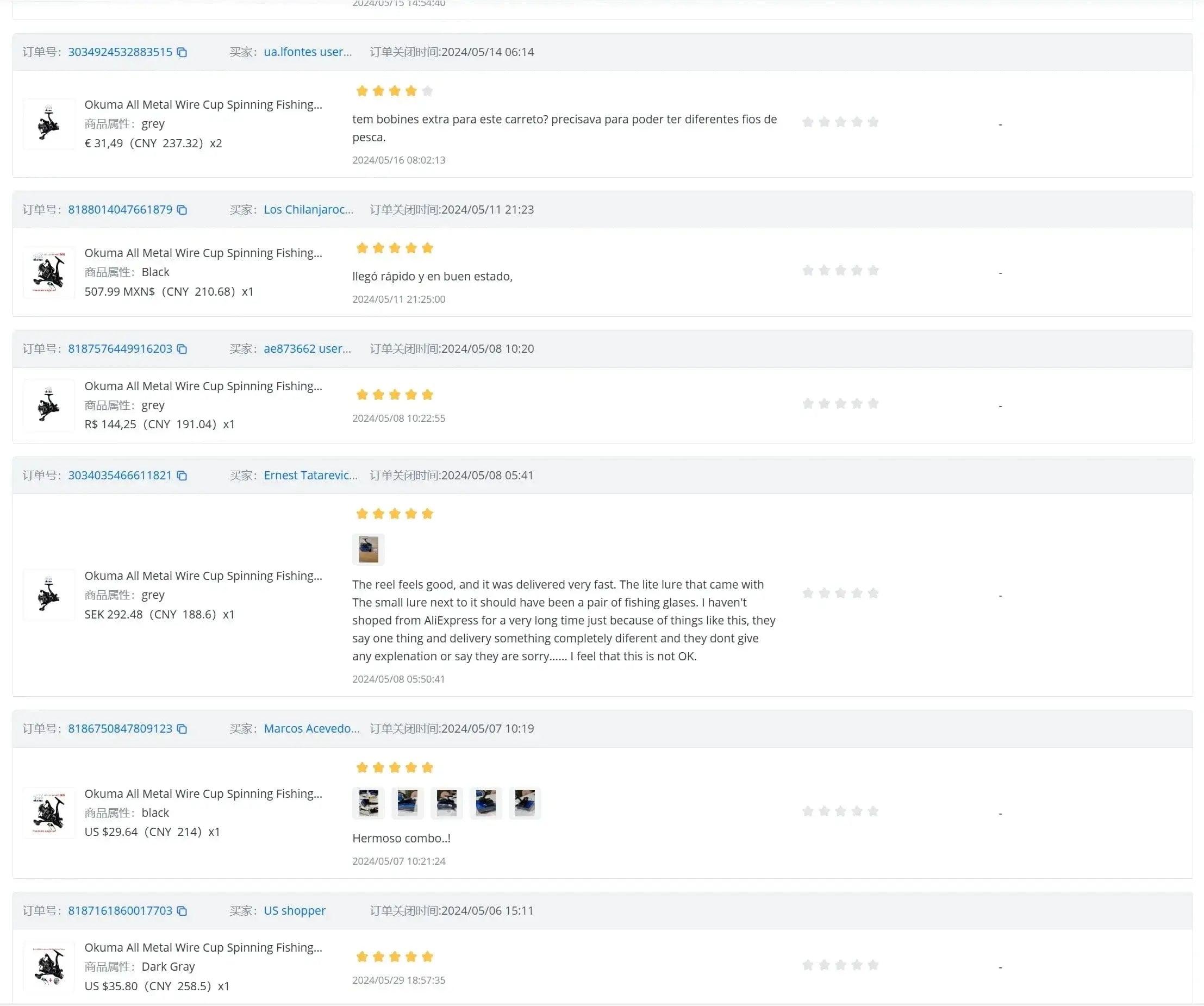Open buyer ua.lfontes user profile
This screenshot has height=1006, width=1204.
pyautogui.click(x=307, y=52)
